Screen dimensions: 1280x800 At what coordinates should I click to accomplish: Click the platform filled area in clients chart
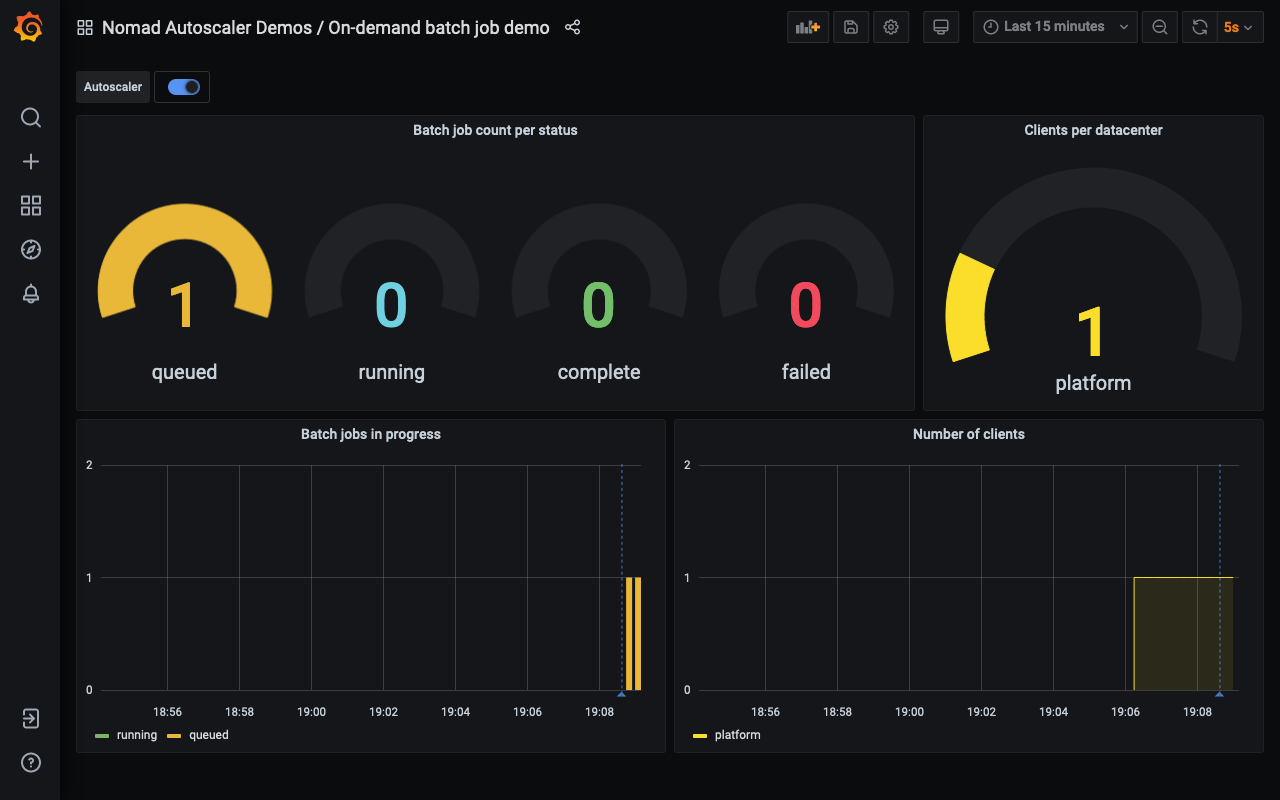1183,634
